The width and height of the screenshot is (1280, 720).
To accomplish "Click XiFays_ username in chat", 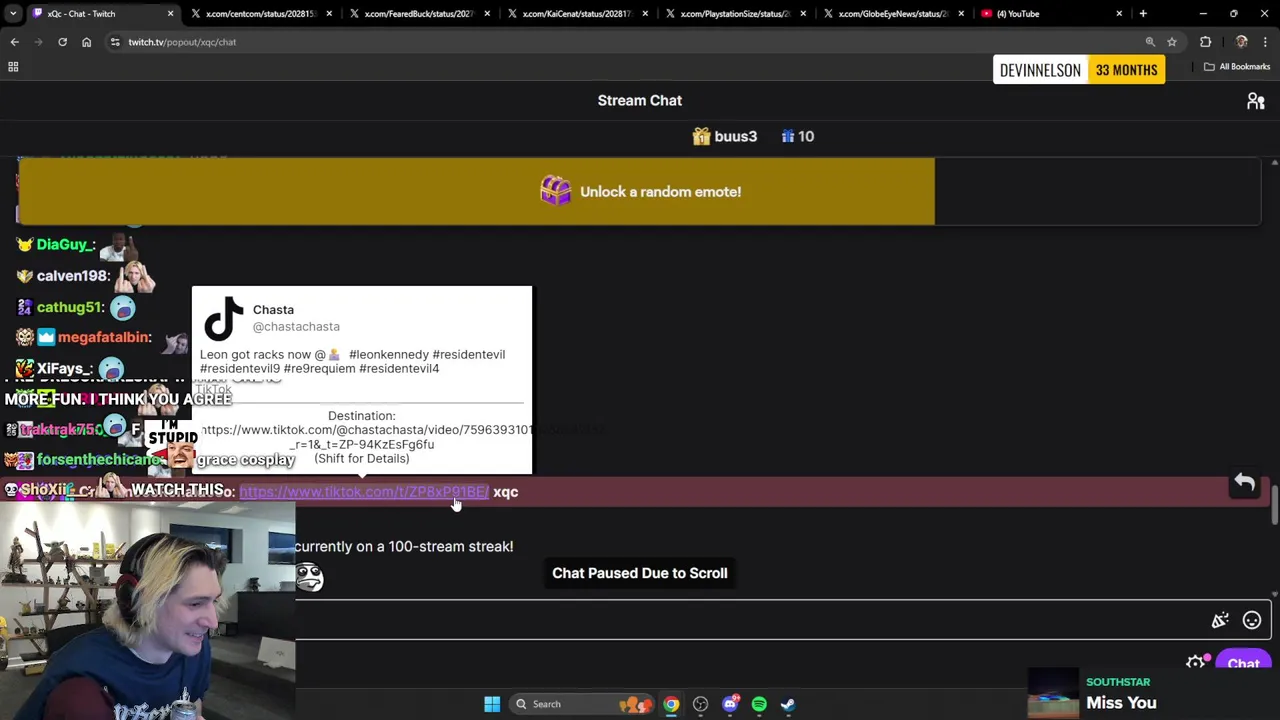I will [x=65, y=369].
